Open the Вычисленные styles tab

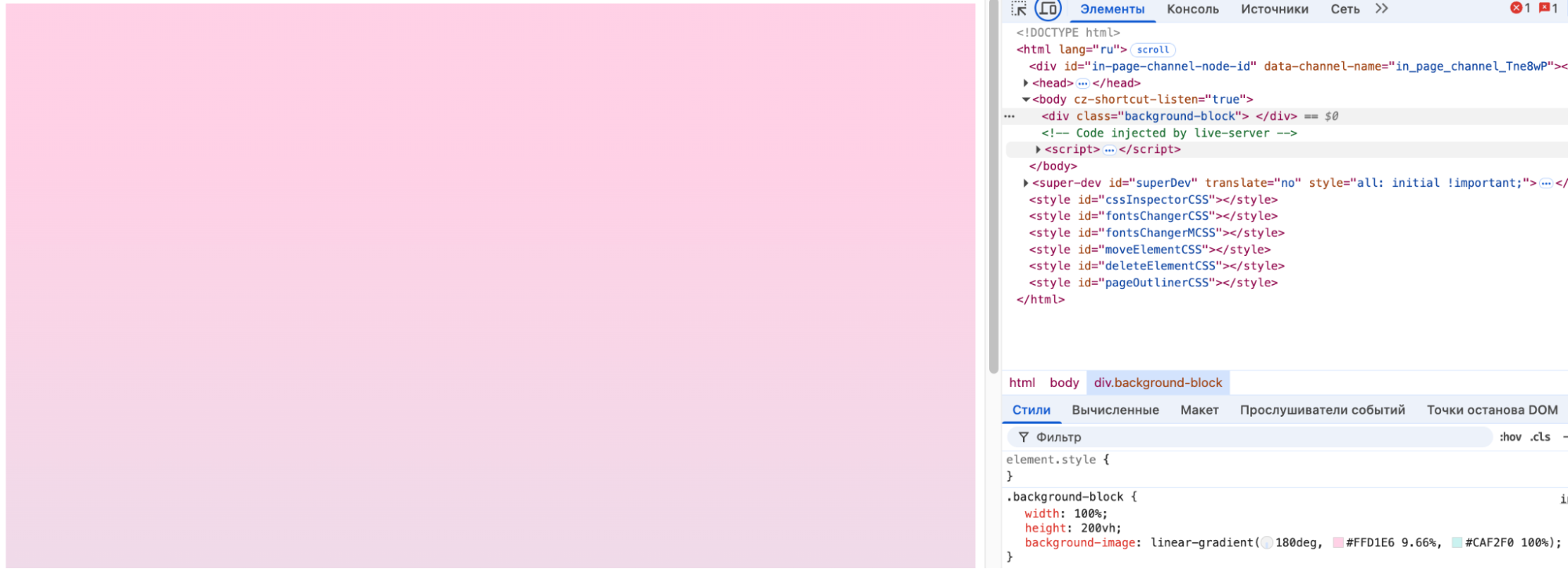(x=1115, y=410)
